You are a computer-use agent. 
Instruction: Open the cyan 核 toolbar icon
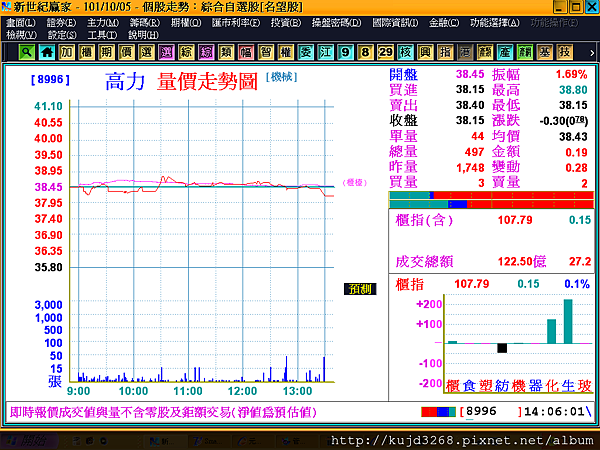click(x=405, y=52)
